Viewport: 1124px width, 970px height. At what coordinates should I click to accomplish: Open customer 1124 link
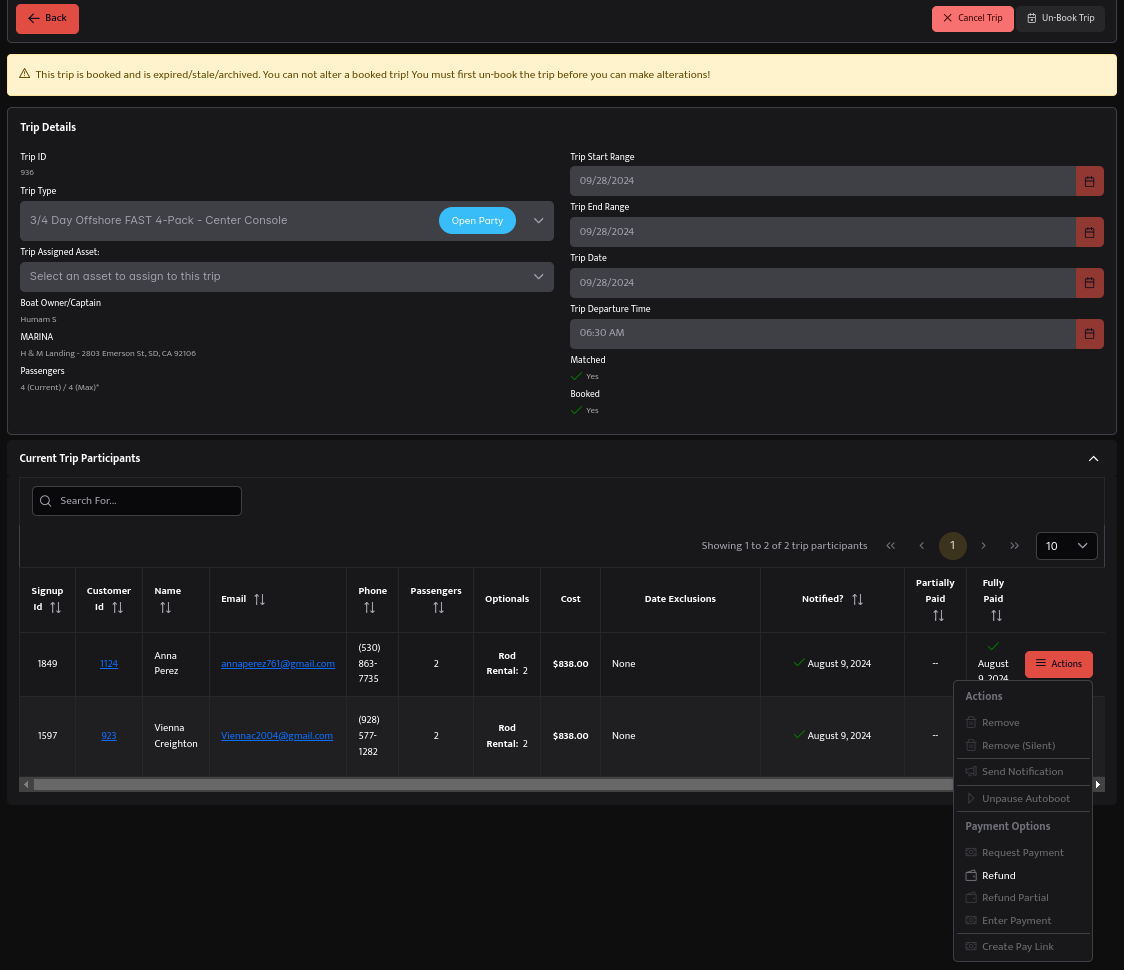[109, 664]
